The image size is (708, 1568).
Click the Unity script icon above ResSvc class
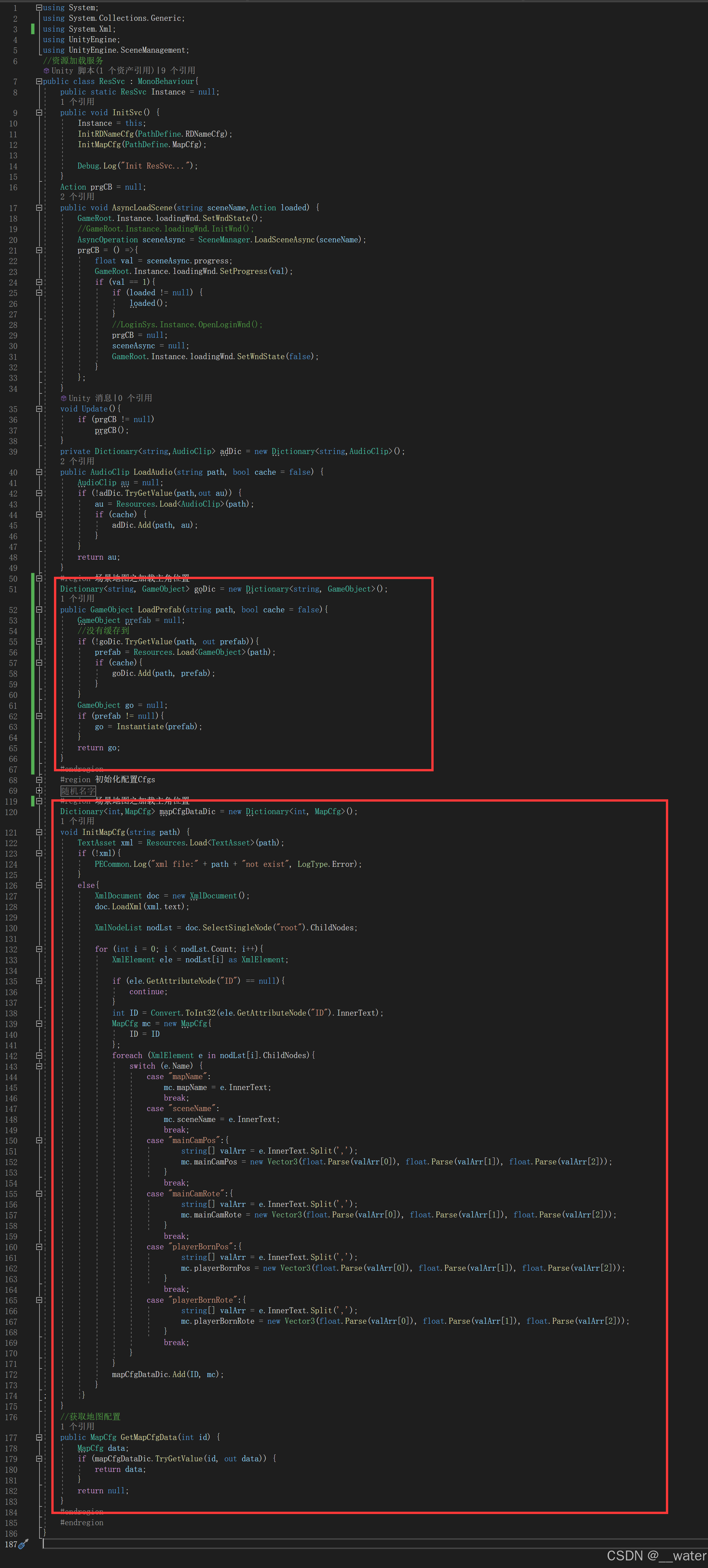(x=46, y=70)
